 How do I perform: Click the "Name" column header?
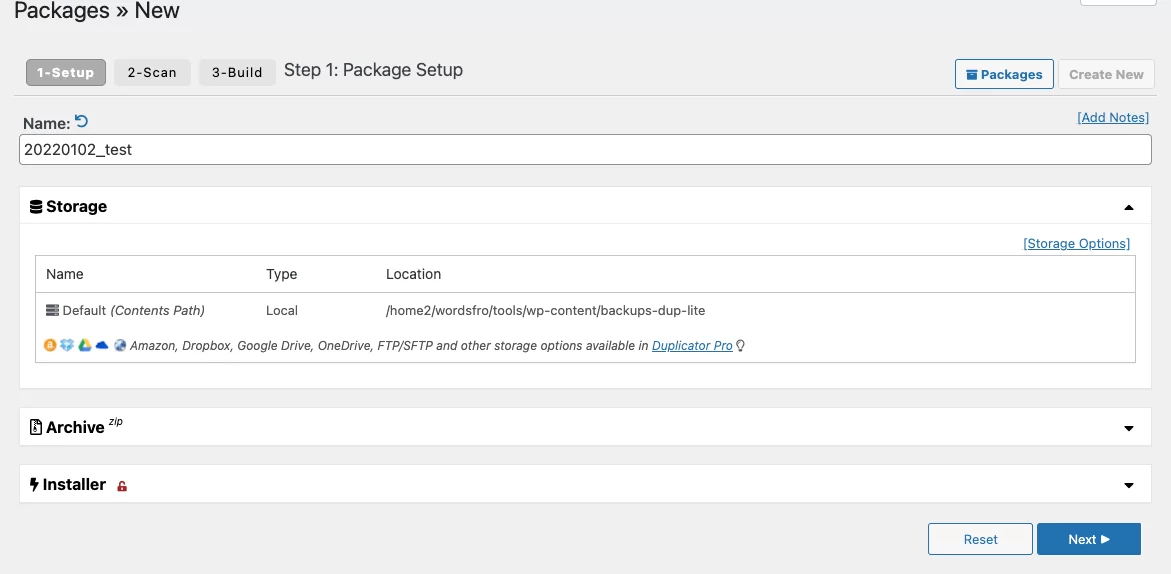[x=65, y=274]
